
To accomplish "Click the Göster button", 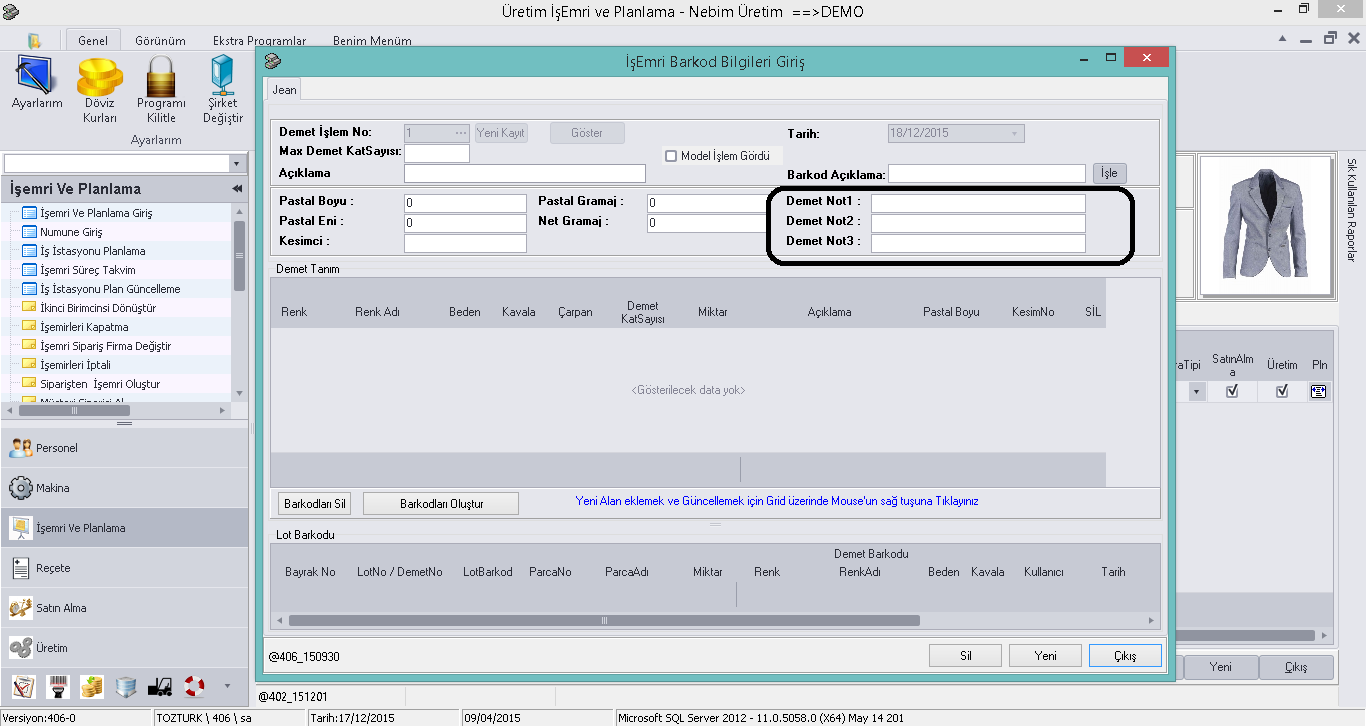I will tap(587, 133).
